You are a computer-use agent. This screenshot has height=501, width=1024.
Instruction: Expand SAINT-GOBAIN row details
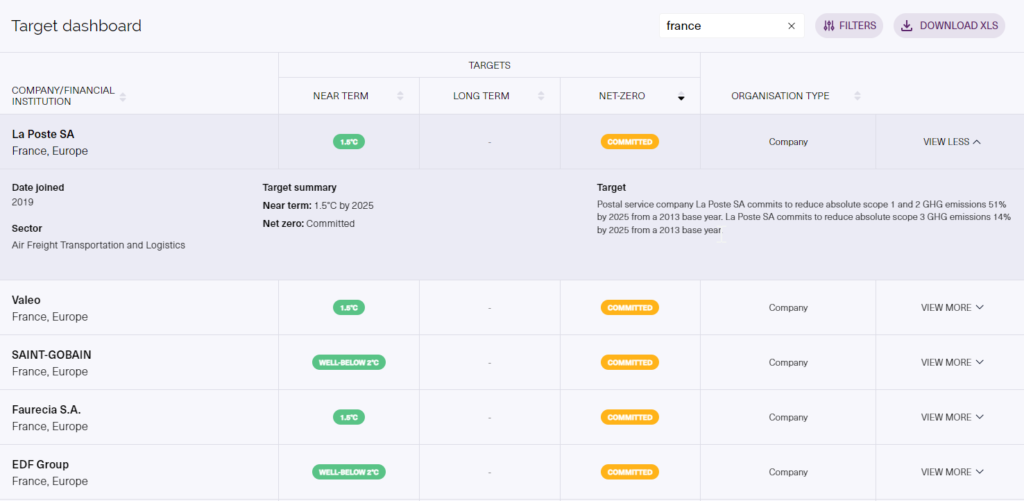(951, 363)
